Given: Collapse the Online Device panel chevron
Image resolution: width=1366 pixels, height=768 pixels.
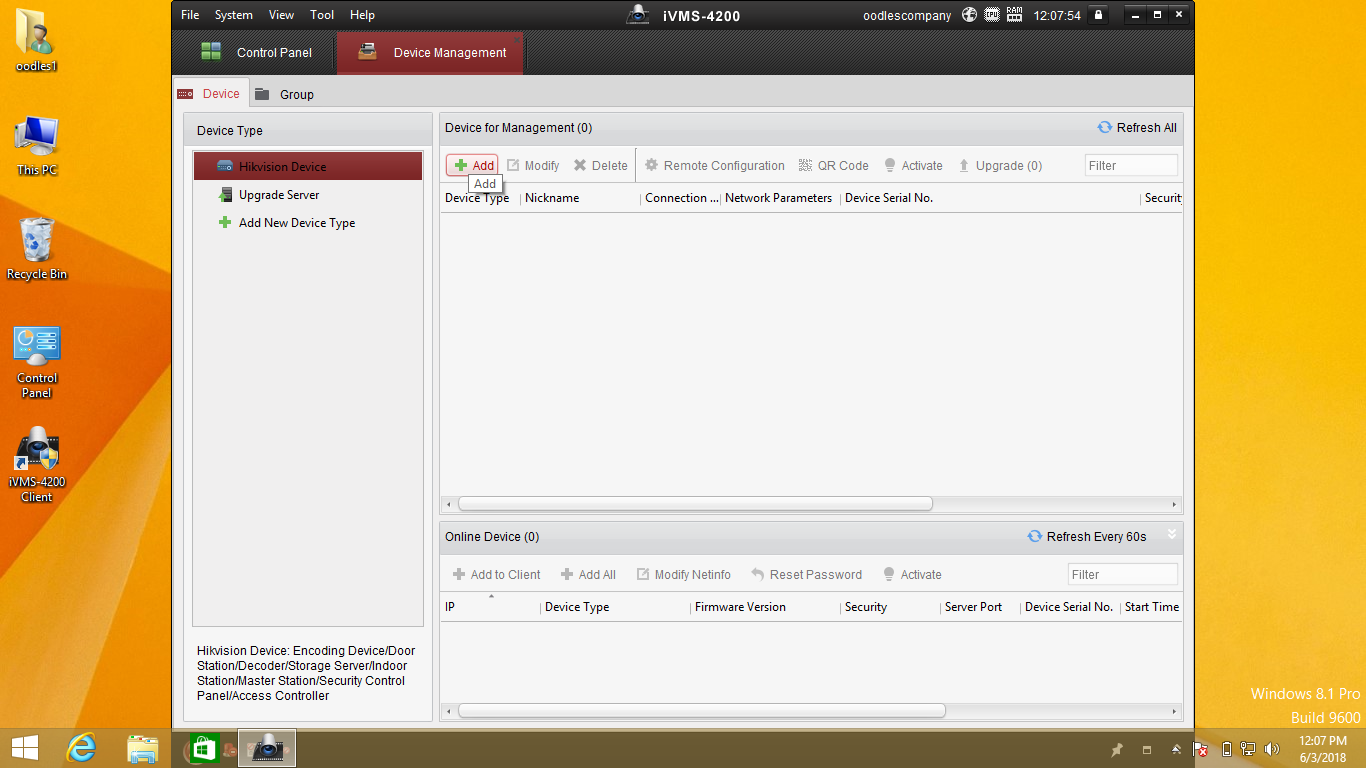Looking at the screenshot, I should 1172,535.
